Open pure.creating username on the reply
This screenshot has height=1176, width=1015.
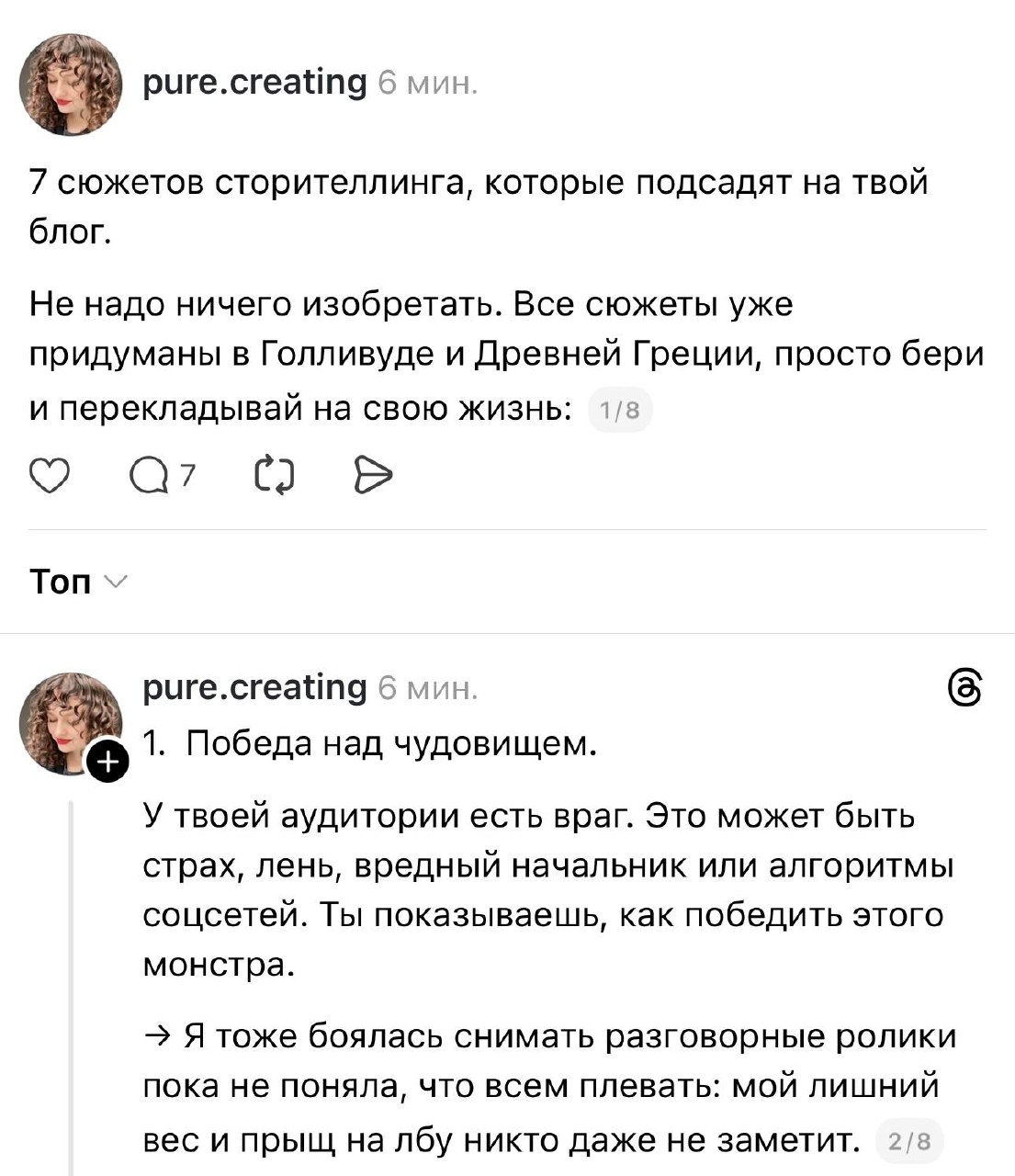tap(254, 687)
